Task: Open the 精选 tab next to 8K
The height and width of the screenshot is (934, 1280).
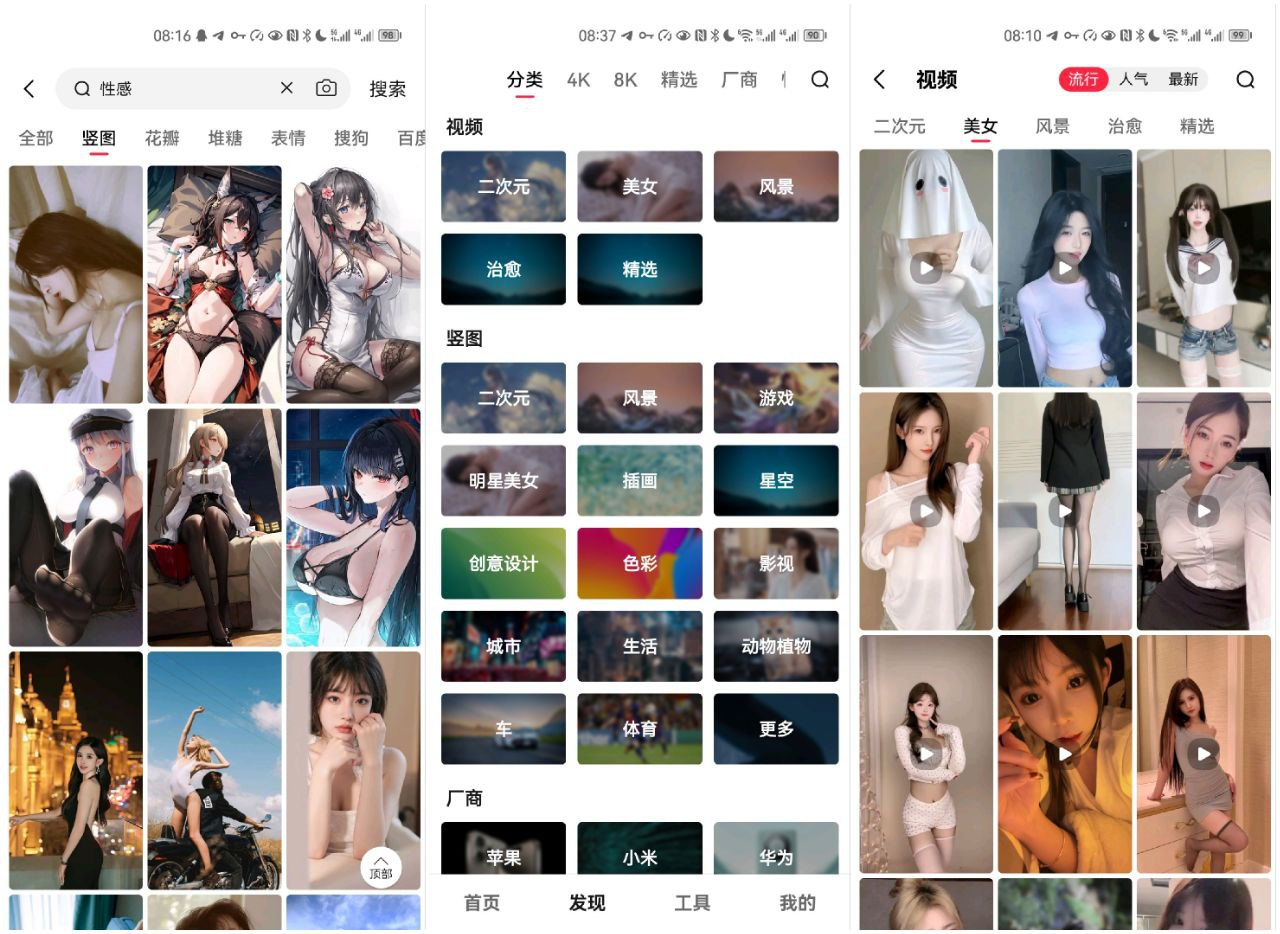Action: pos(679,80)
